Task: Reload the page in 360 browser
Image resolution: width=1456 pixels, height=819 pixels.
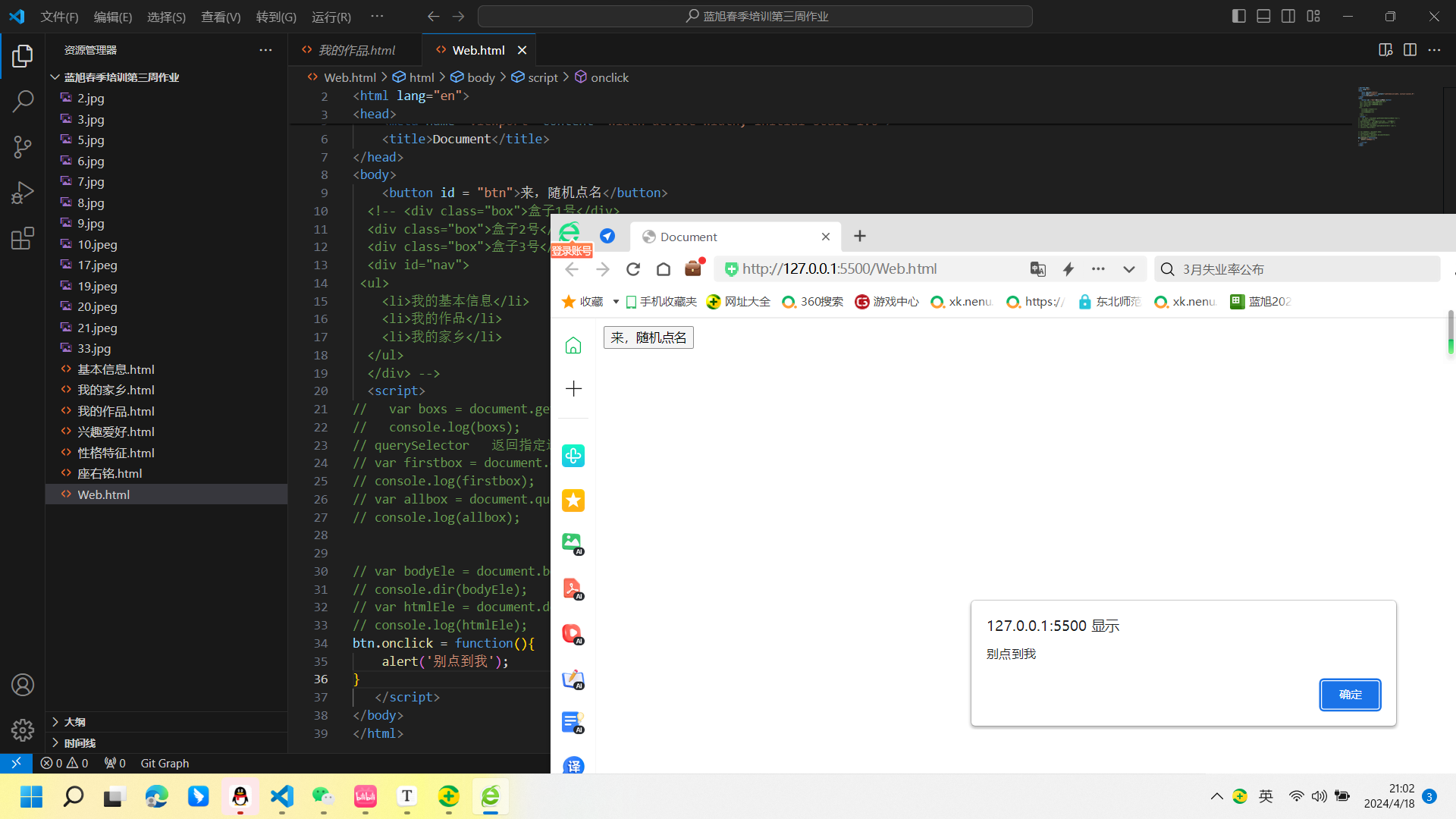Action: 633,269
